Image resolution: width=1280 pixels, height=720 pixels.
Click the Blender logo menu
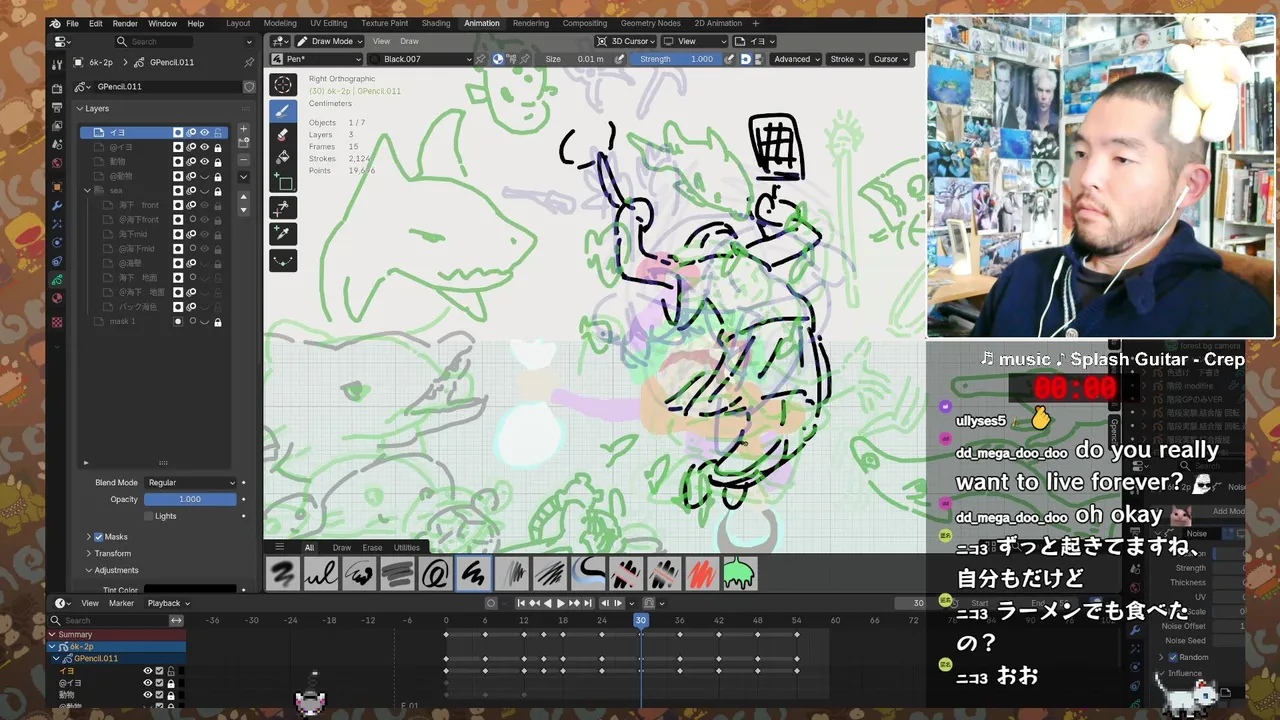click(x=55, y=23)
